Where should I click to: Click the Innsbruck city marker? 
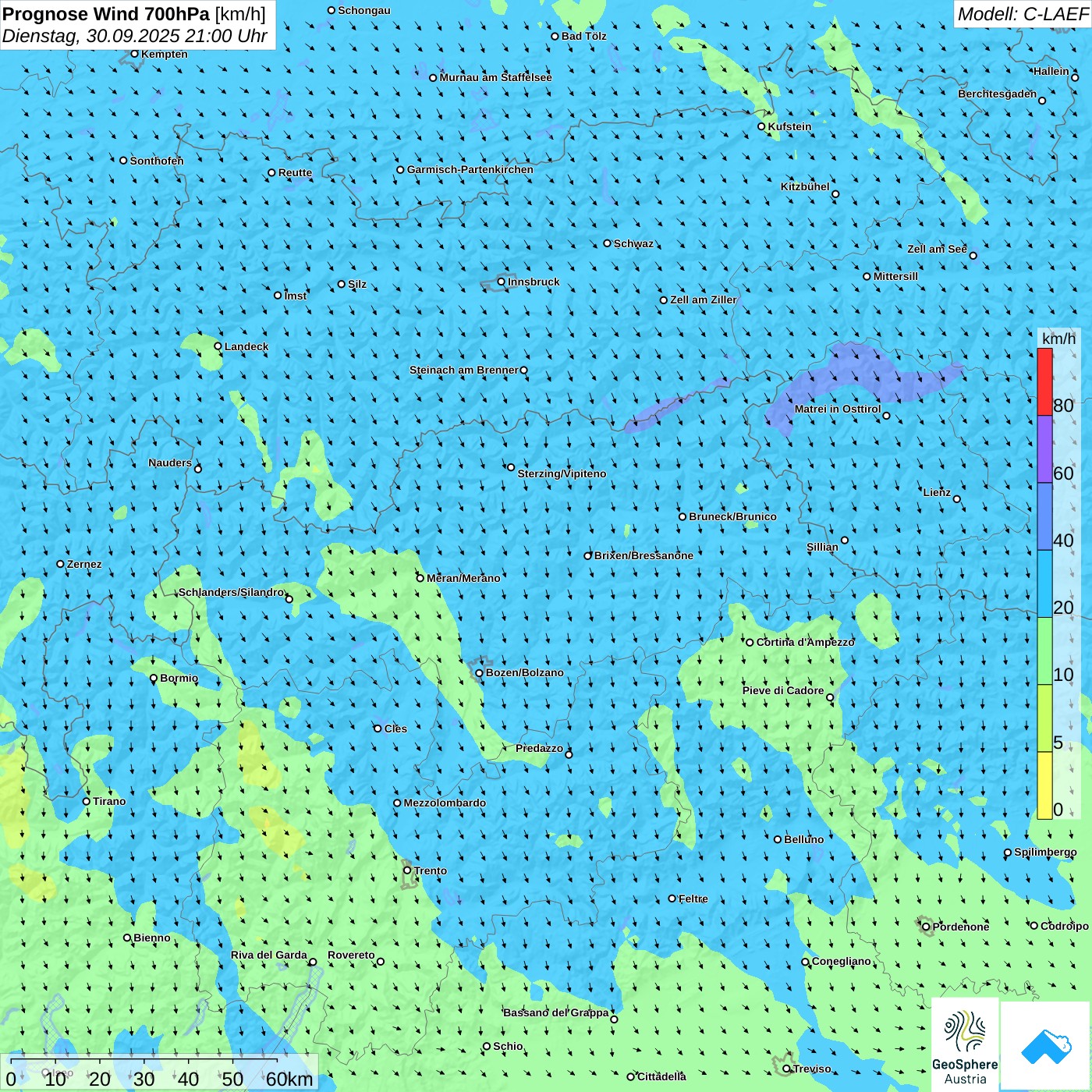[x=502, y=282]
